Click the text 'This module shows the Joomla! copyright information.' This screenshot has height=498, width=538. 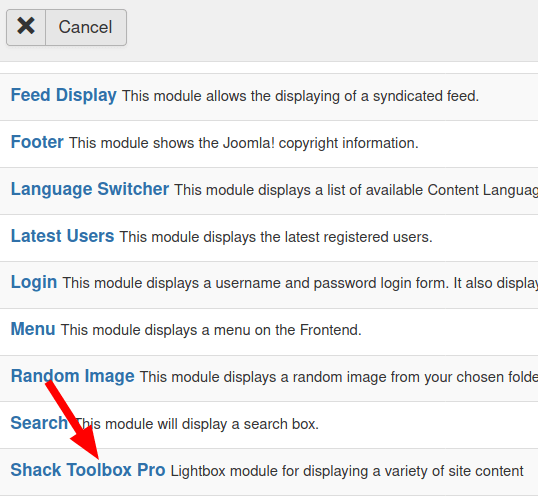(244, 143)
